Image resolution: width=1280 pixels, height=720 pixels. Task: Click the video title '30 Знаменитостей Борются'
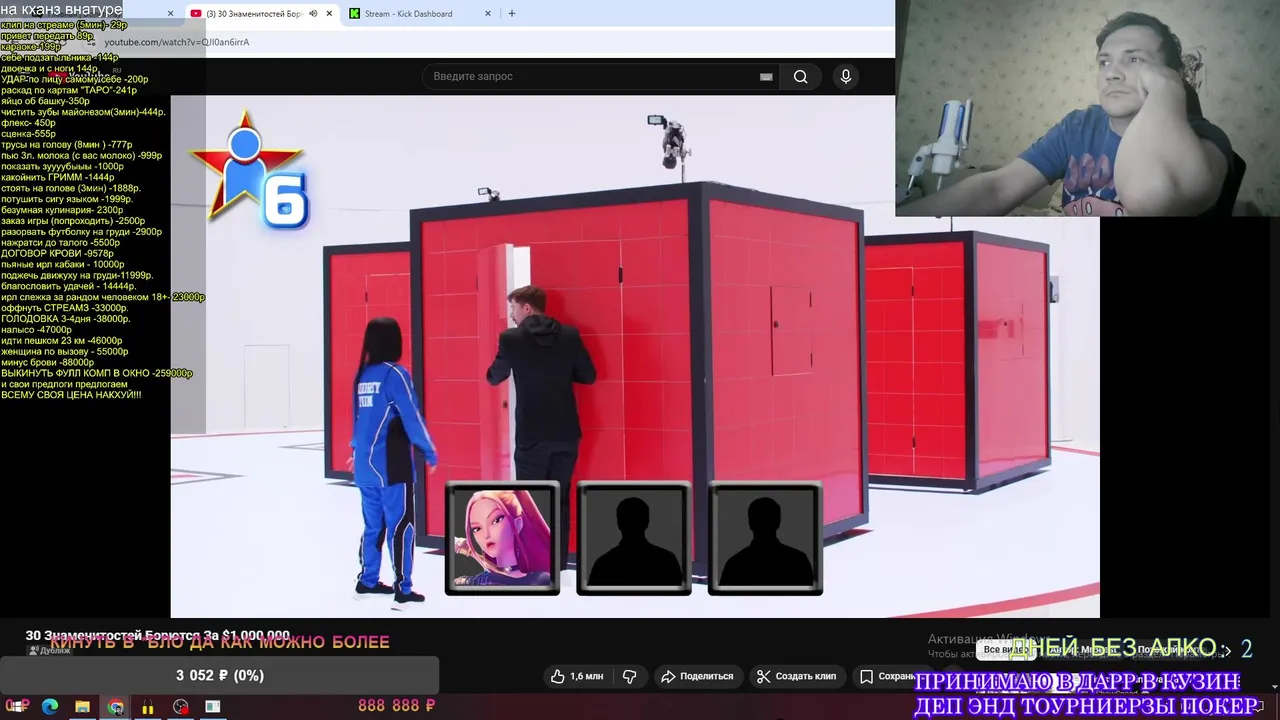158,635
